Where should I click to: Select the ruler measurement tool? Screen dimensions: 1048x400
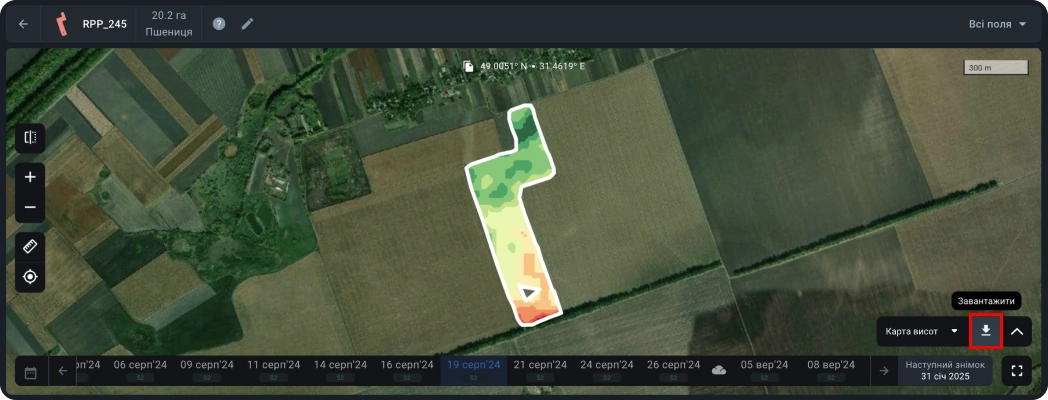click(30, 246)
